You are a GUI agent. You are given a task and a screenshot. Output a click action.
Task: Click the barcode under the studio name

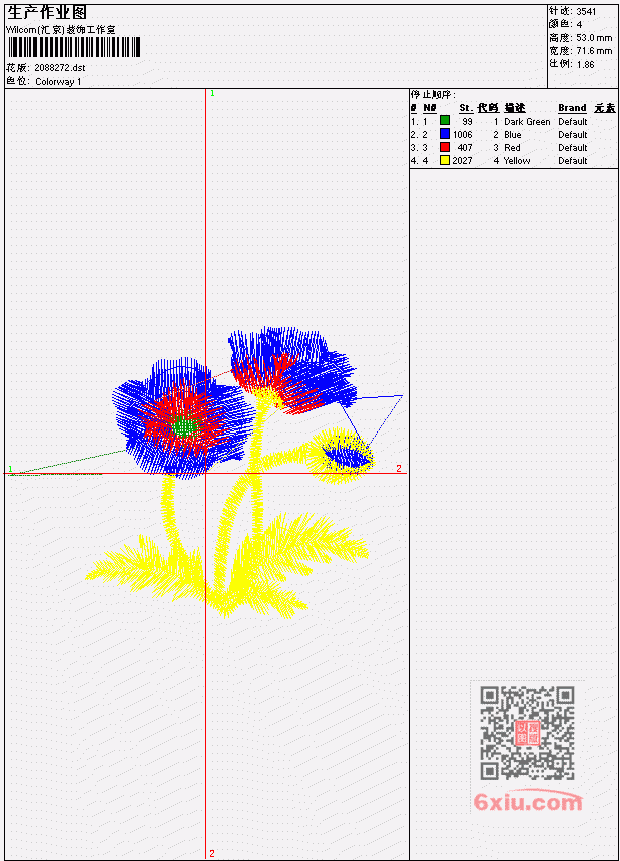point(74,47)
